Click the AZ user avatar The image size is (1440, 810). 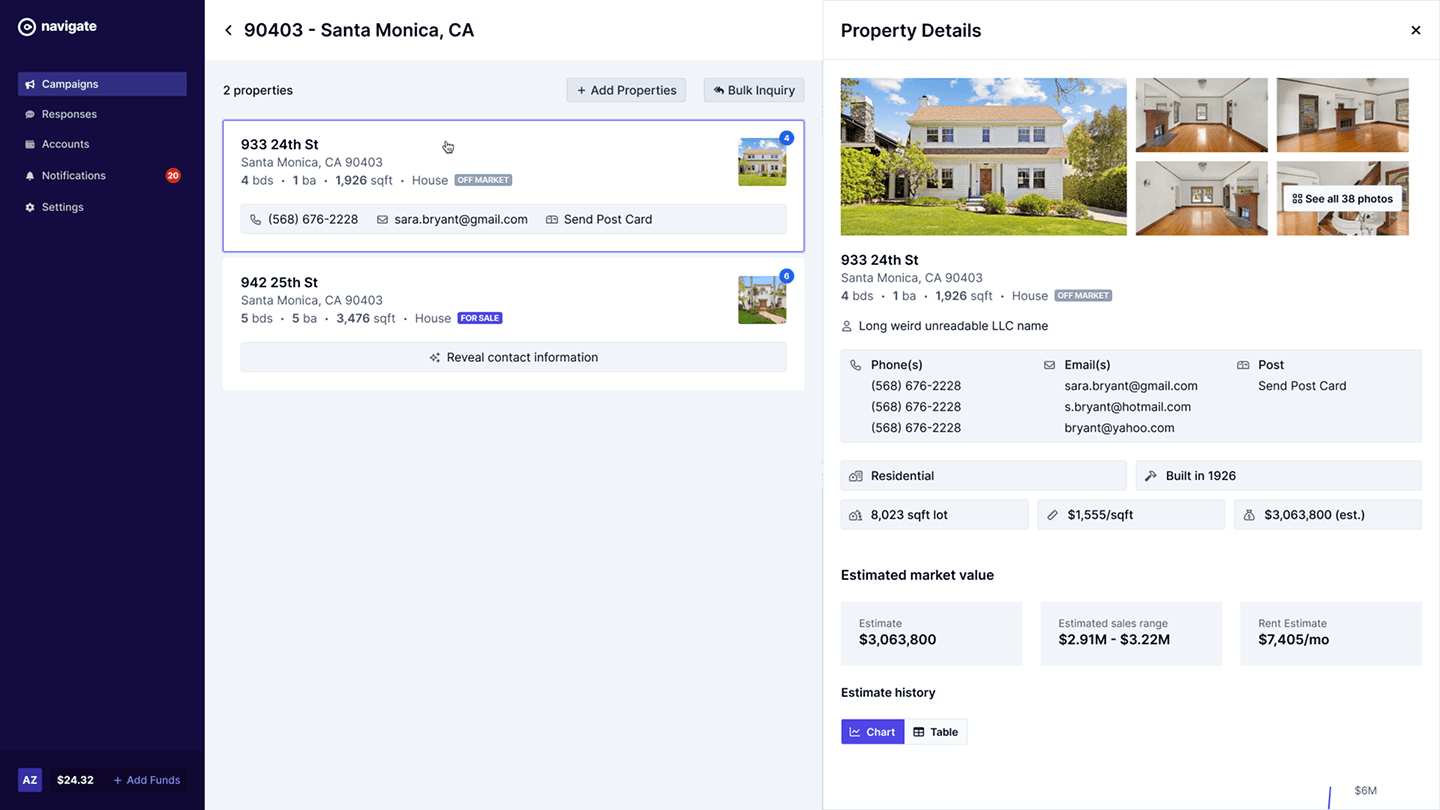(30, 780)
